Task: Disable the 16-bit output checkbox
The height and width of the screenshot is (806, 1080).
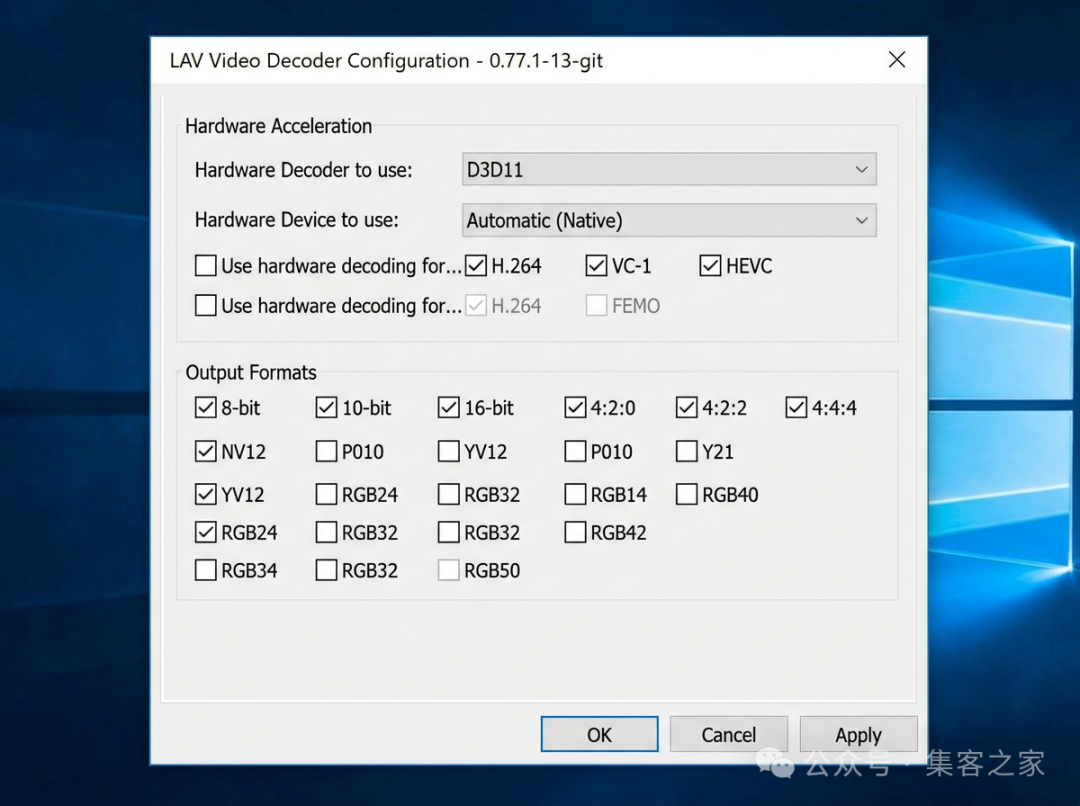Action: (x=449, y=408)
